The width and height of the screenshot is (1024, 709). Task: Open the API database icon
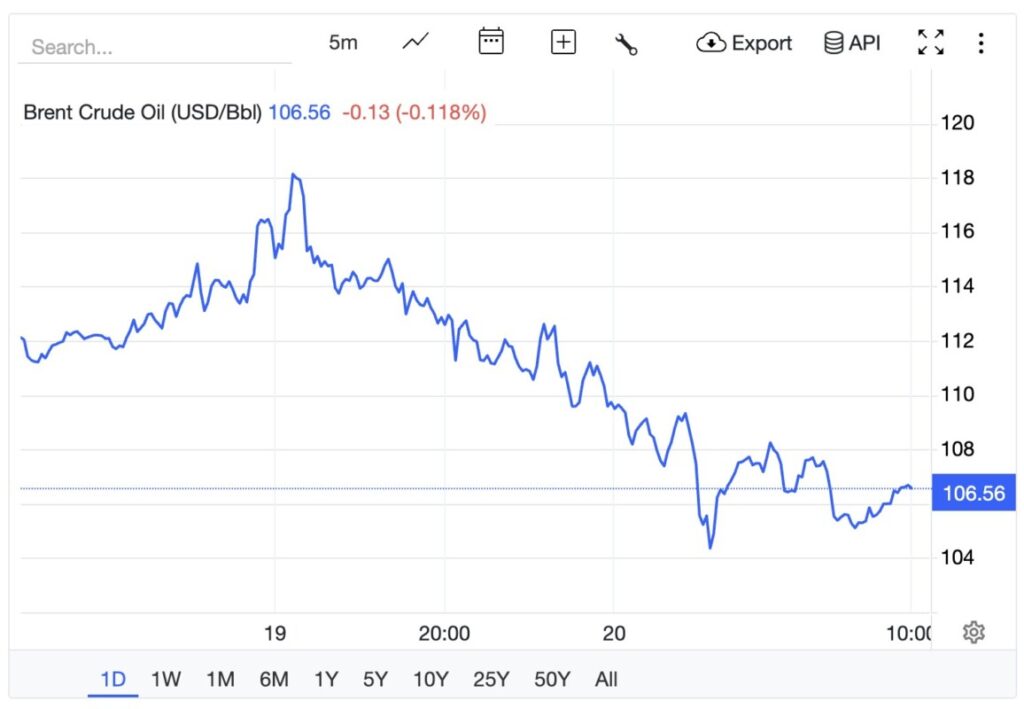coord(833,42)
